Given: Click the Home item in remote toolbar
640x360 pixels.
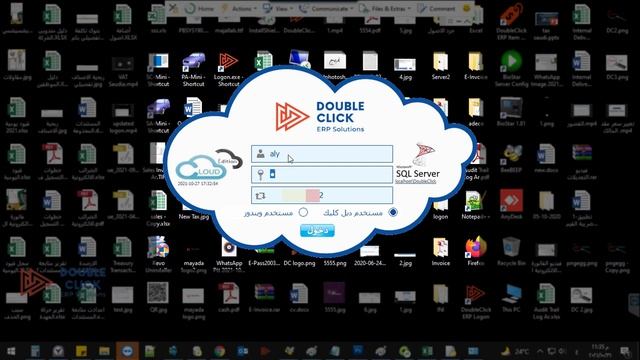Looking at the screenshot, I should click(200, 8).
